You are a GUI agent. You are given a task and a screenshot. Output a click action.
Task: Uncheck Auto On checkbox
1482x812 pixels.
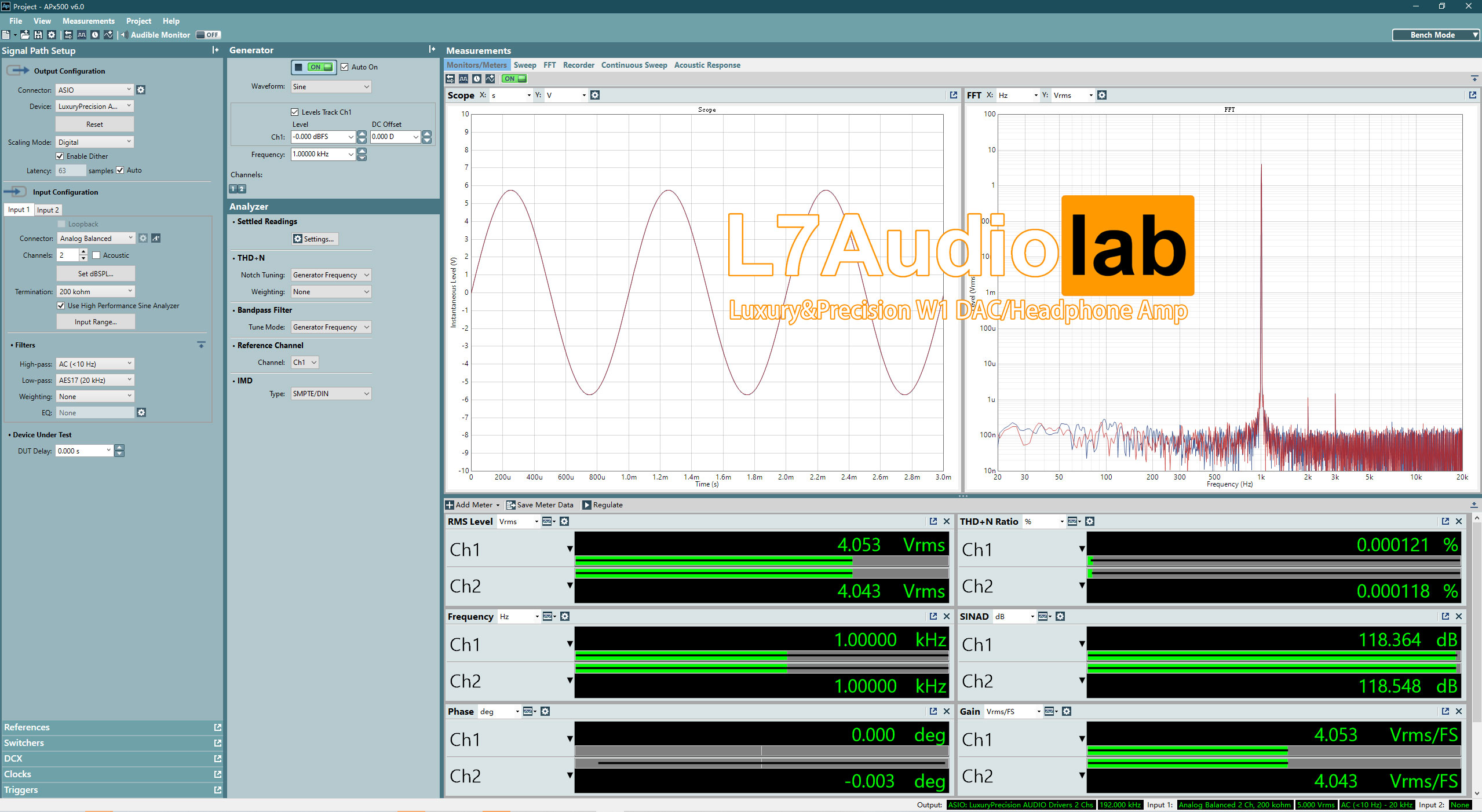345,67
